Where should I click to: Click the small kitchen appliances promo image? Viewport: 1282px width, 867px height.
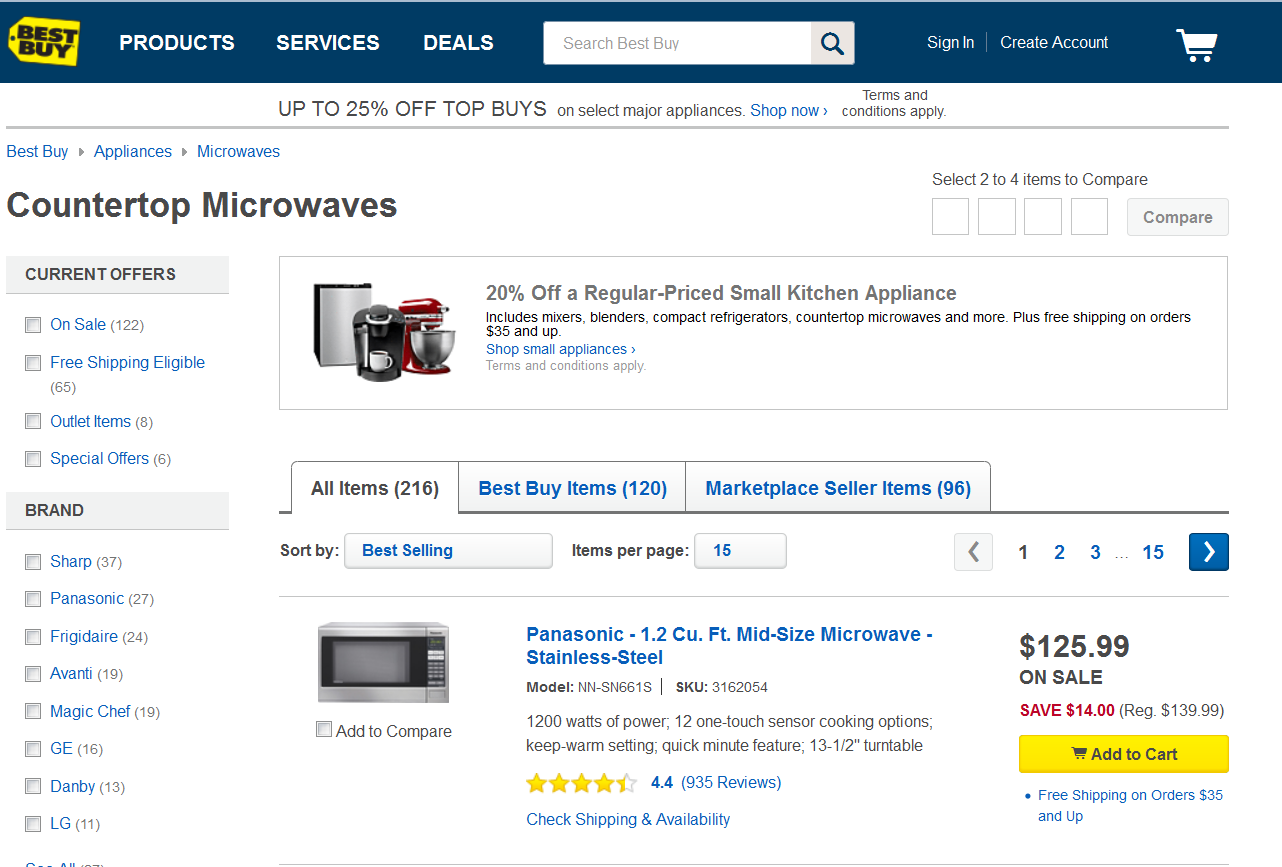(x=384, y=330)
